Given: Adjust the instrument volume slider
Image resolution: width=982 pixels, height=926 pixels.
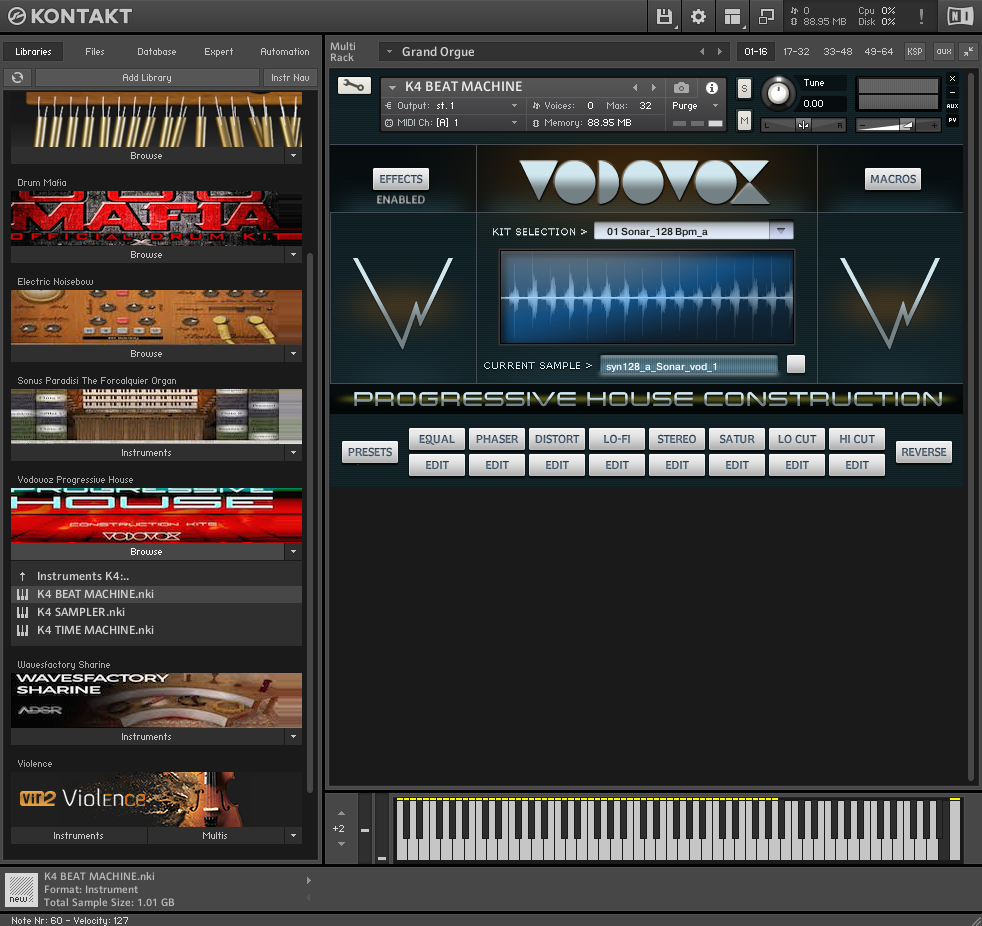Looking at the screenshot, I should (897, 126).
